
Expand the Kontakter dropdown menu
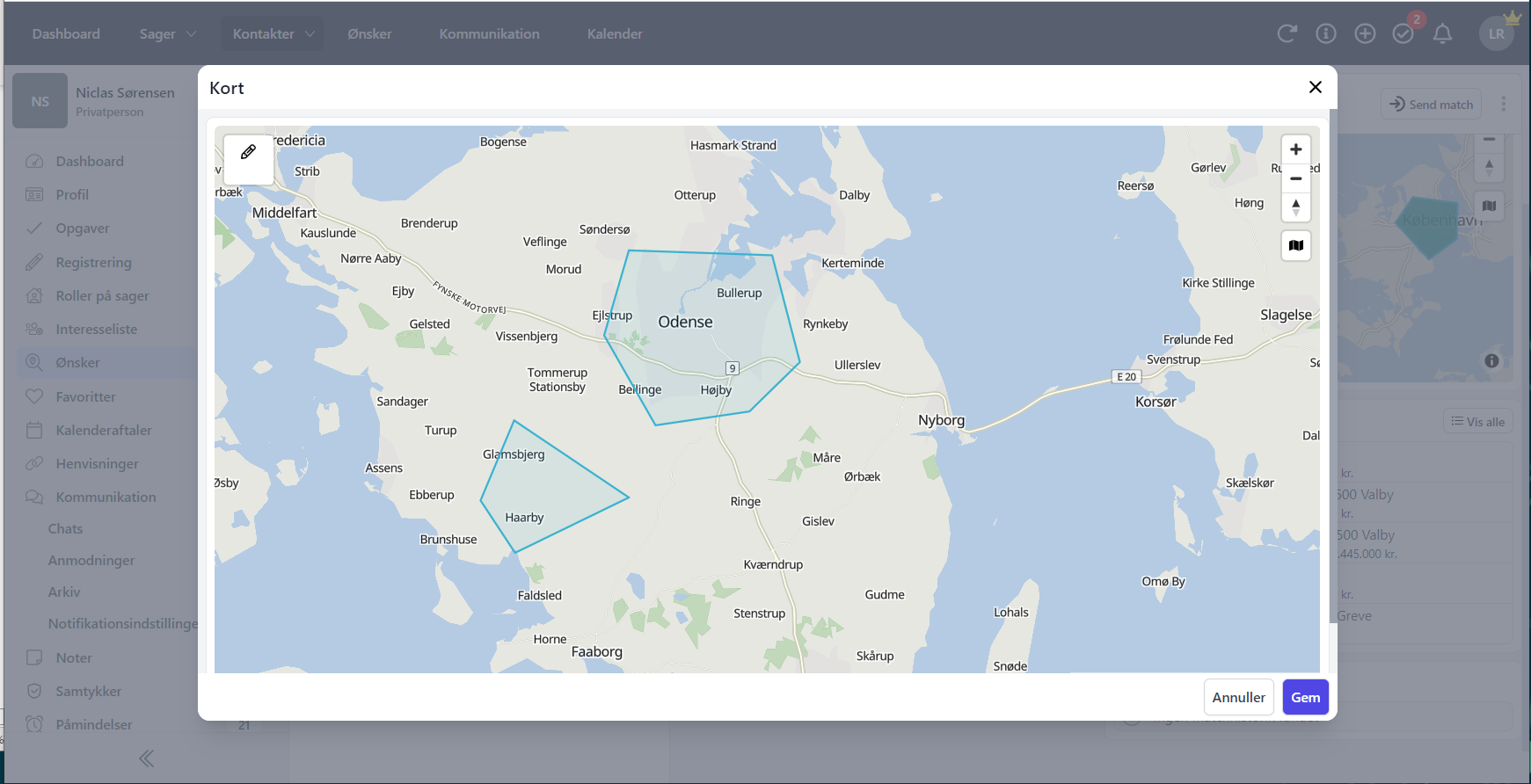tap(273, 34)
